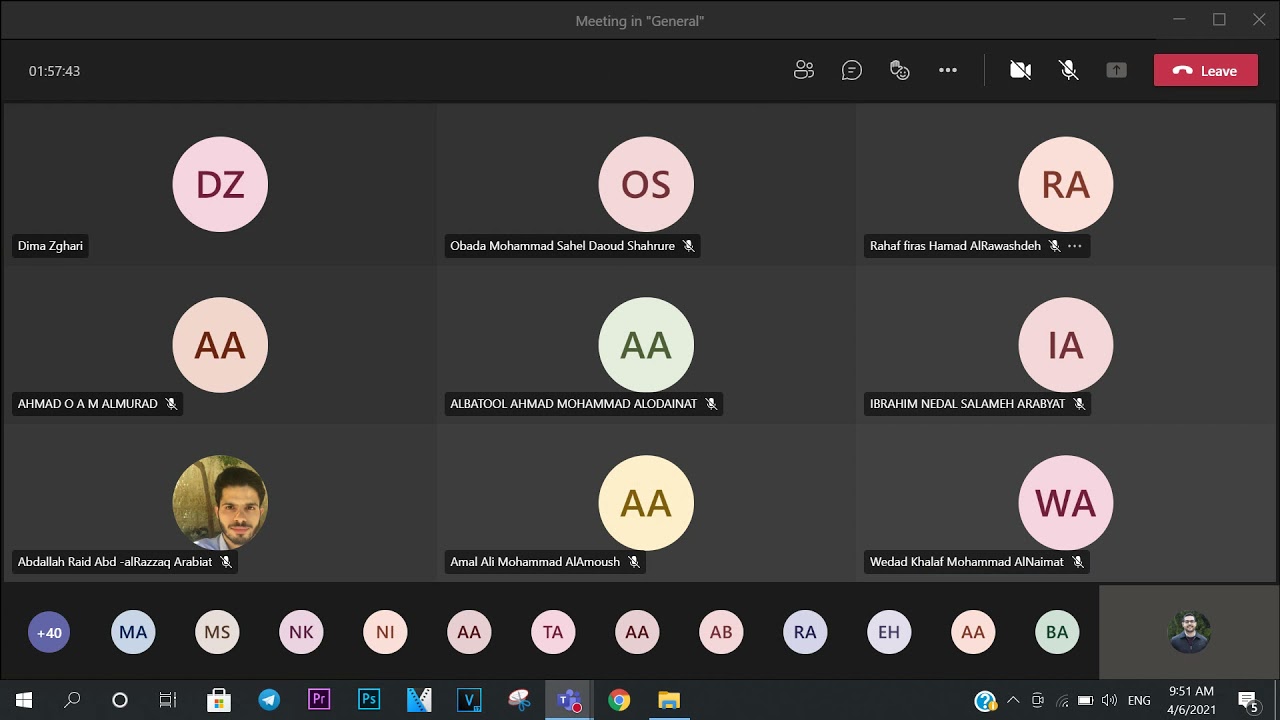This screenshot has width=1280, height=720.
Task: Open File Explorer from taskbar
Action: [x=669, y=700]
